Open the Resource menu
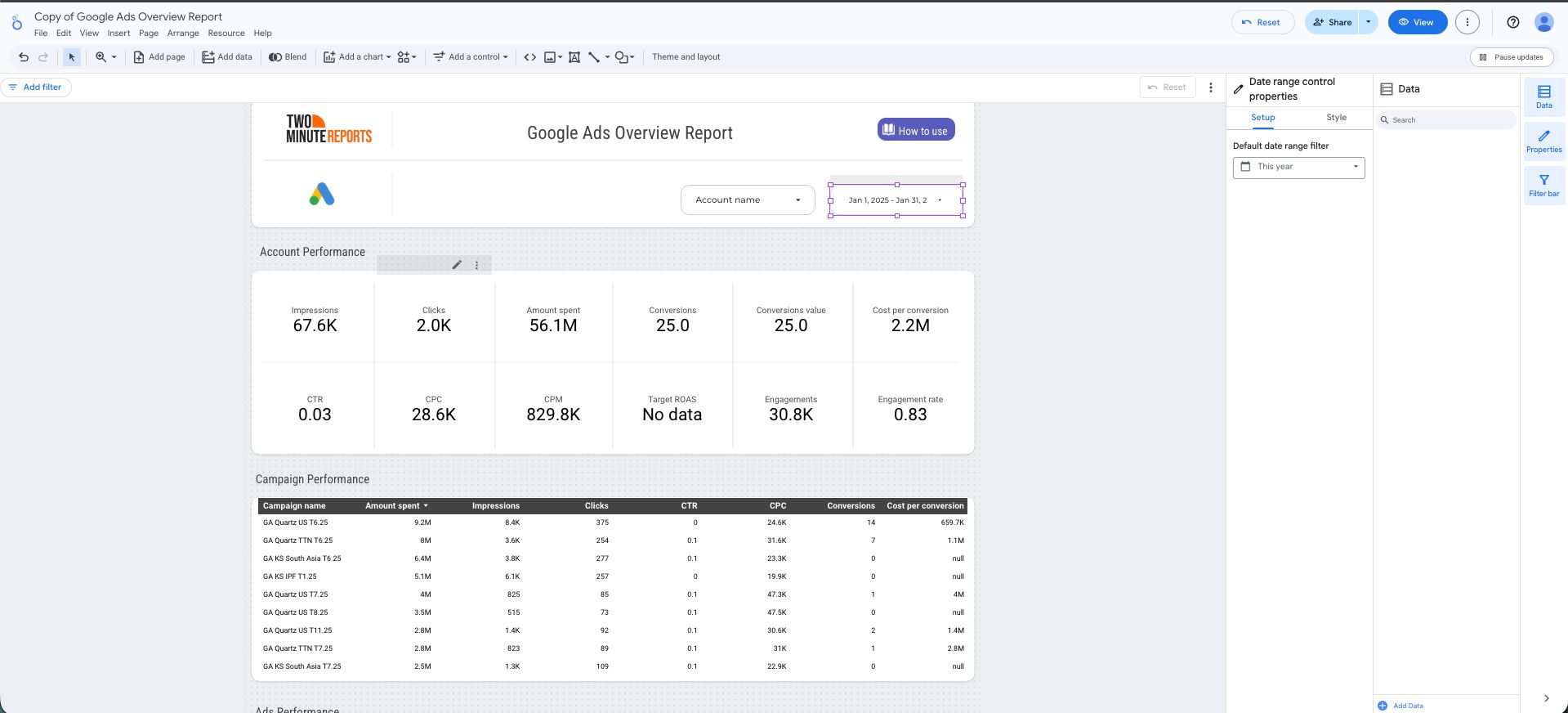Screen dimensions: 1568x713 coord(226,34)
